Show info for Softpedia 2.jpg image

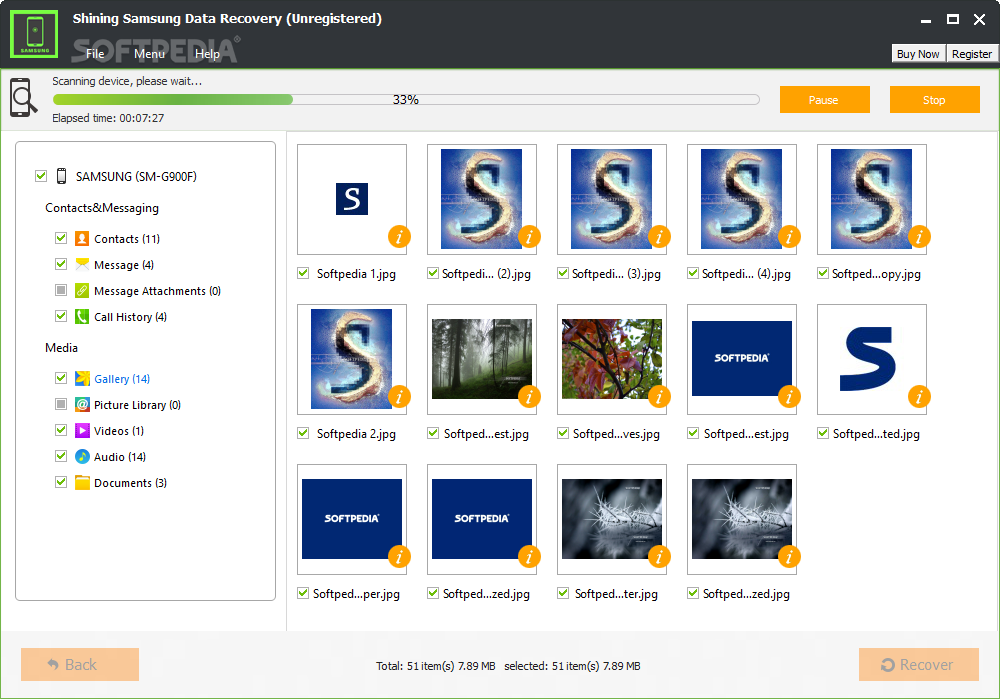pyautogui.click(x=399, y=397)
